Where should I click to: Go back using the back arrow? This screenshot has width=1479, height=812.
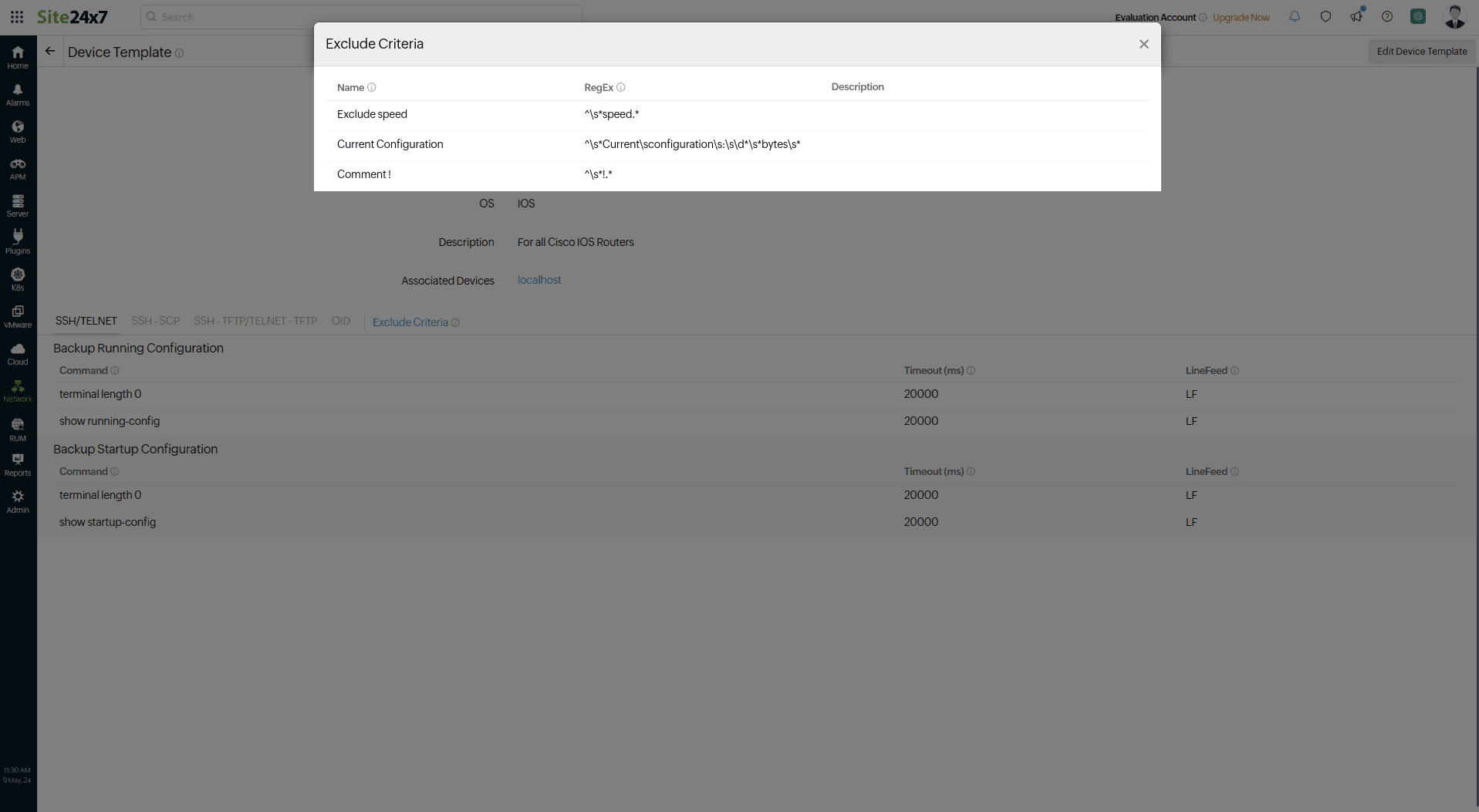coord(50,52)
